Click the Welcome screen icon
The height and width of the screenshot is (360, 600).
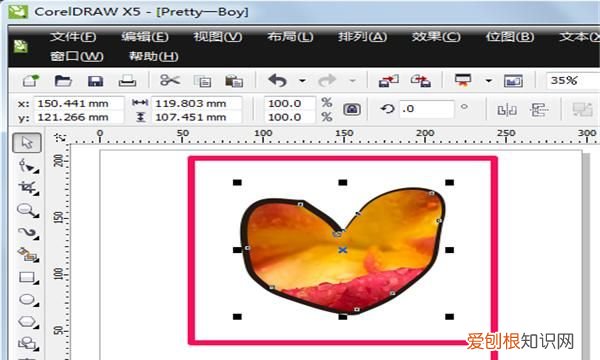(513, 81)
